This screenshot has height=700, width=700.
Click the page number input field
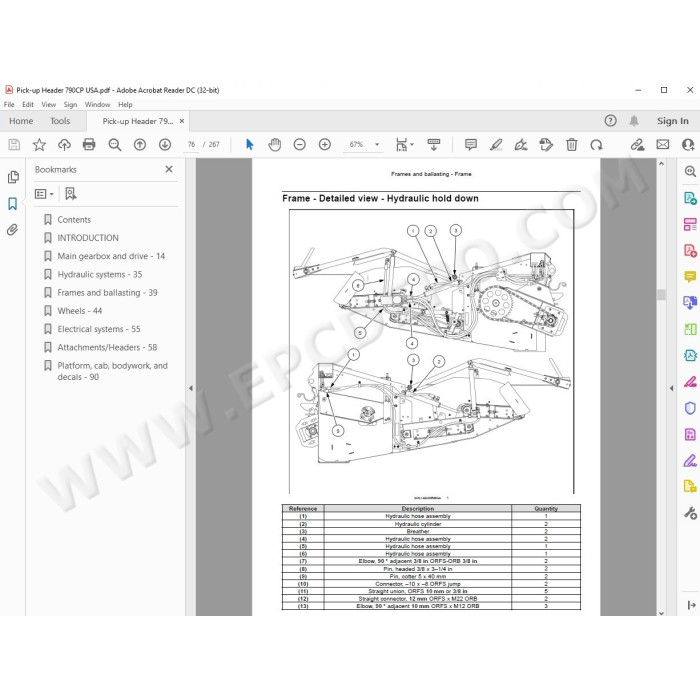(x=191, y=145)
